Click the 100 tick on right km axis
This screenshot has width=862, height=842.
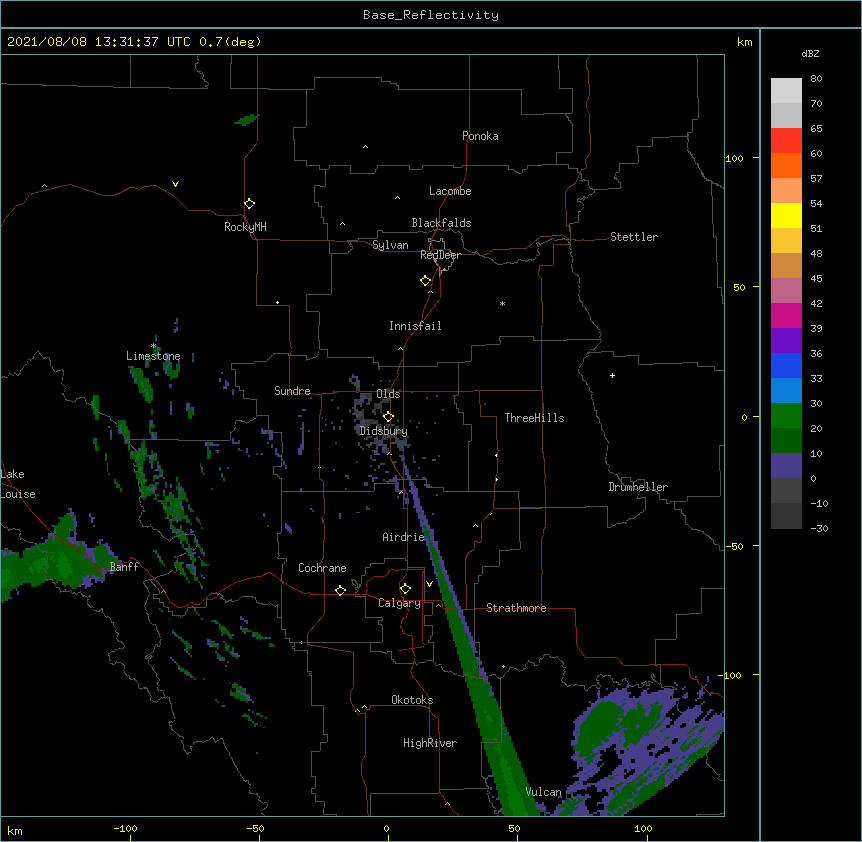pos(734,158)
